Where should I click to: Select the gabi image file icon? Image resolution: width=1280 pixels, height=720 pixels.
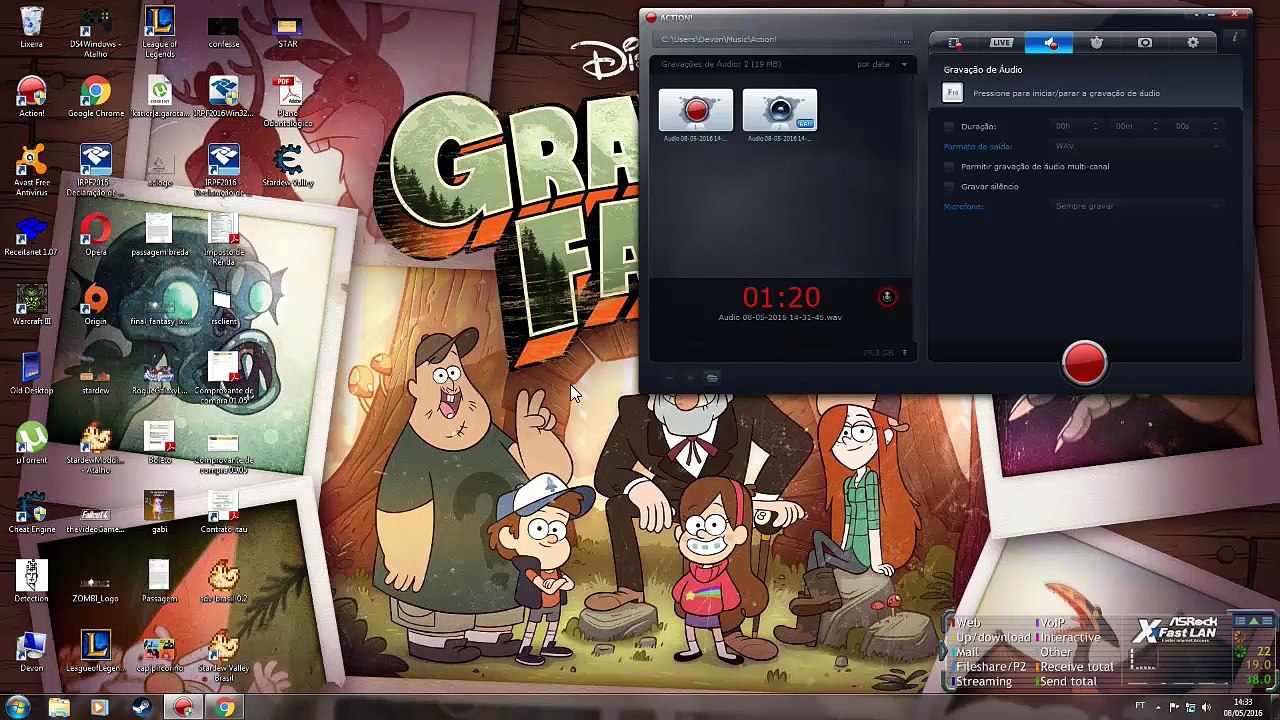click(x=159, y=512)
